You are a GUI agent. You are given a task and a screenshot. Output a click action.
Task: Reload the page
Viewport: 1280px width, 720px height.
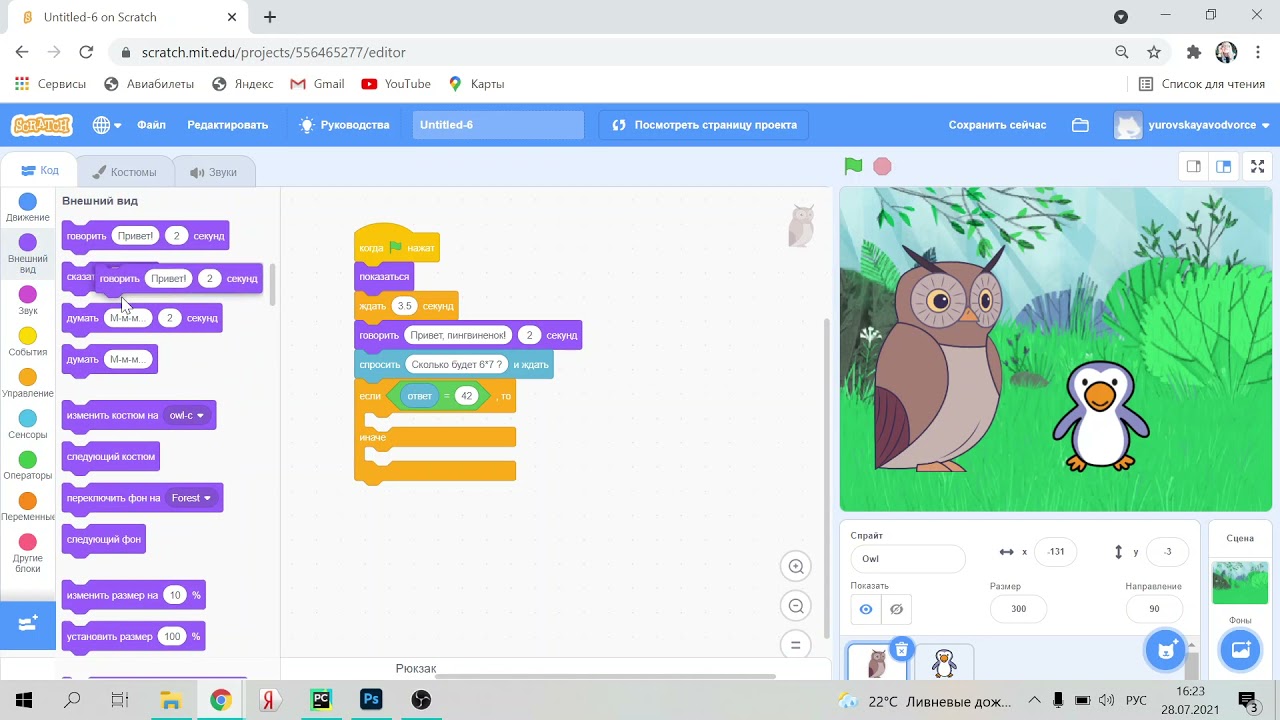click(86, 52)
